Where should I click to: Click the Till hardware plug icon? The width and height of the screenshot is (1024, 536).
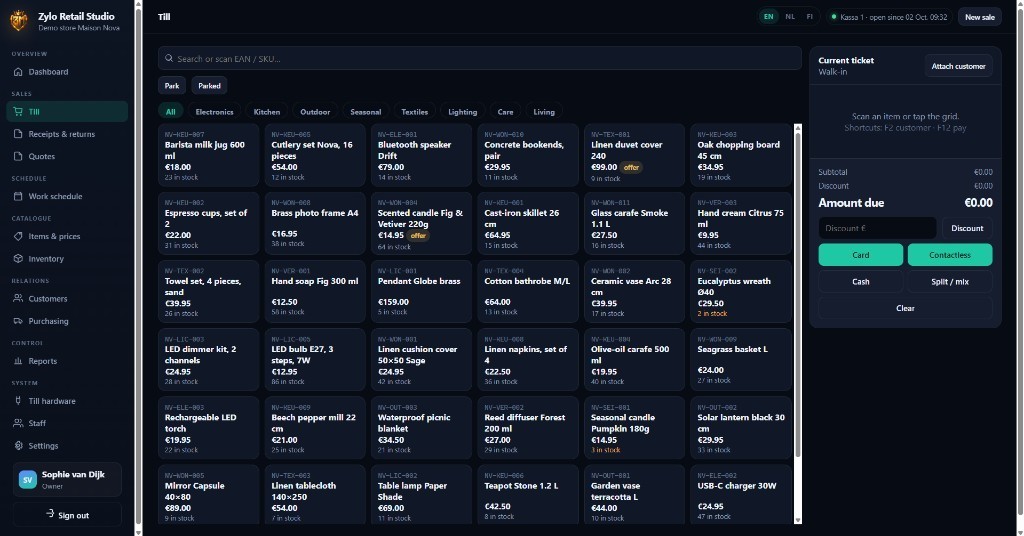pyautogui.click(x=18, y=401)
